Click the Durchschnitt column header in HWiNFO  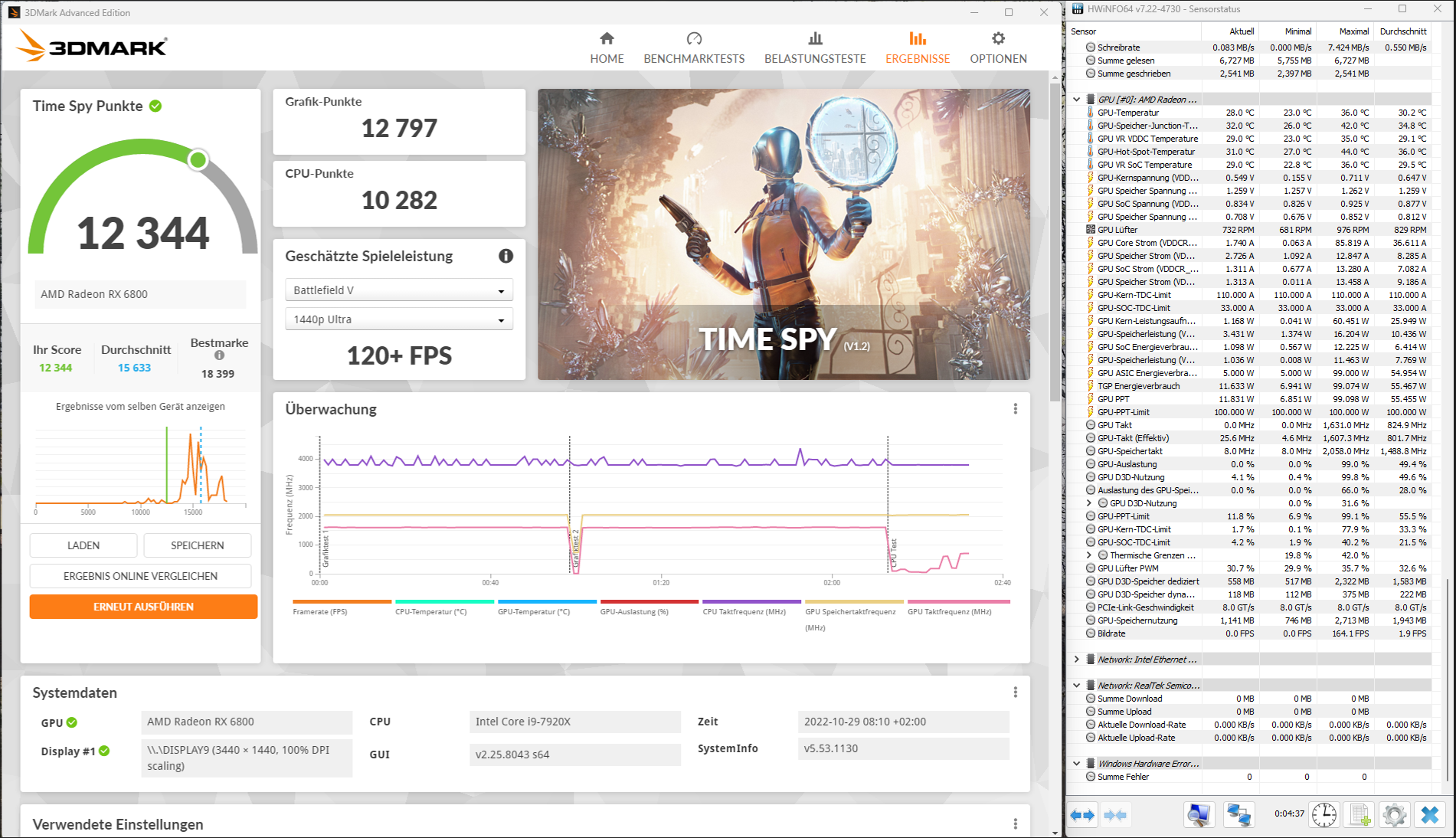[1402, 31]
